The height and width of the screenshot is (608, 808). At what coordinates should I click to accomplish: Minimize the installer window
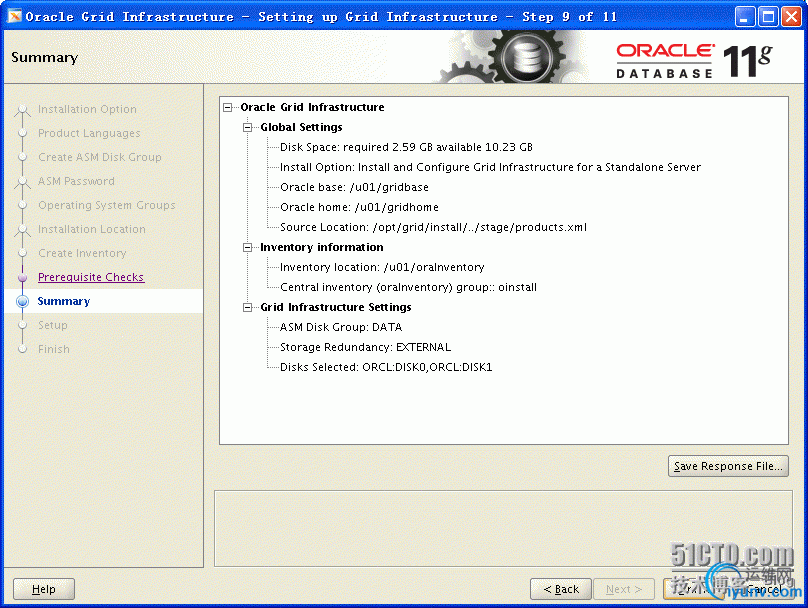(x=744, y=16)
